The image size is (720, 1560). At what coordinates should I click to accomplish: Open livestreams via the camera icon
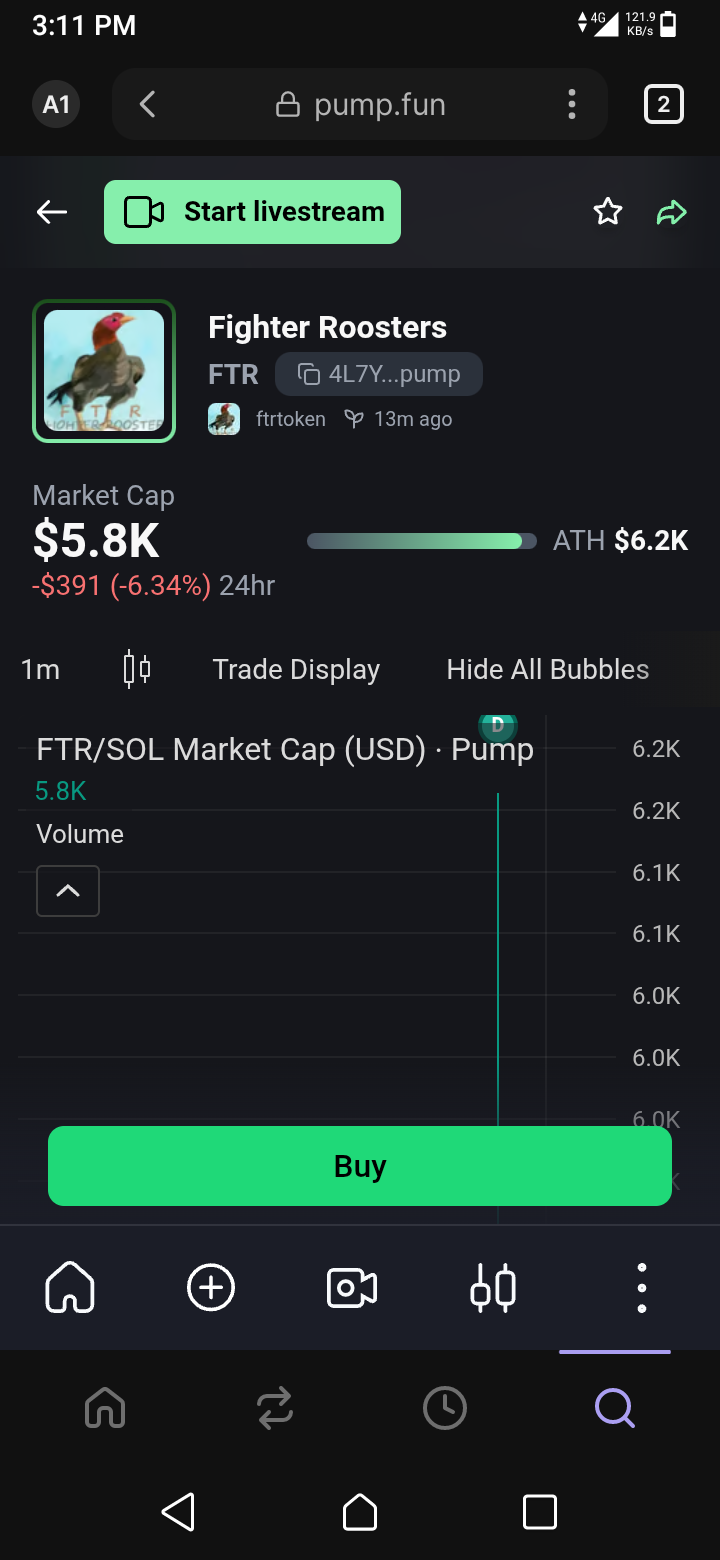coord(352,1287)
